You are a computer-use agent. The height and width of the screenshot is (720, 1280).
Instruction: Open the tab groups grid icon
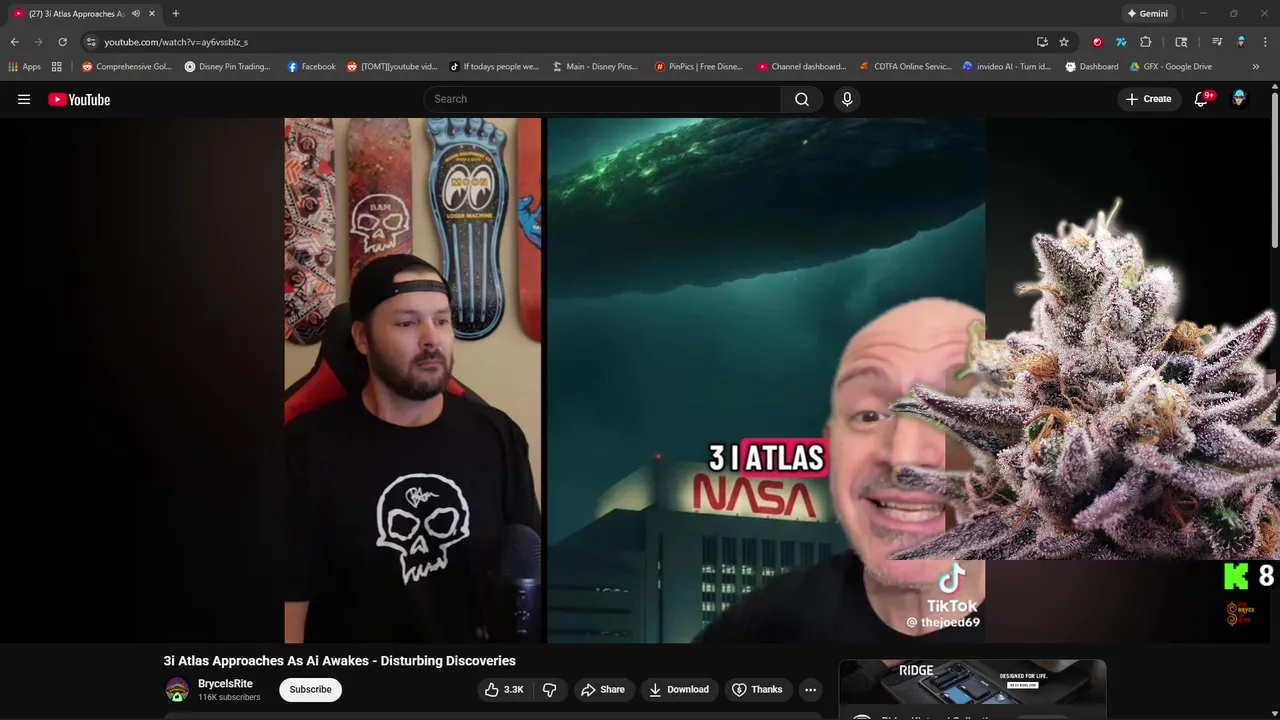click(57, 67)
